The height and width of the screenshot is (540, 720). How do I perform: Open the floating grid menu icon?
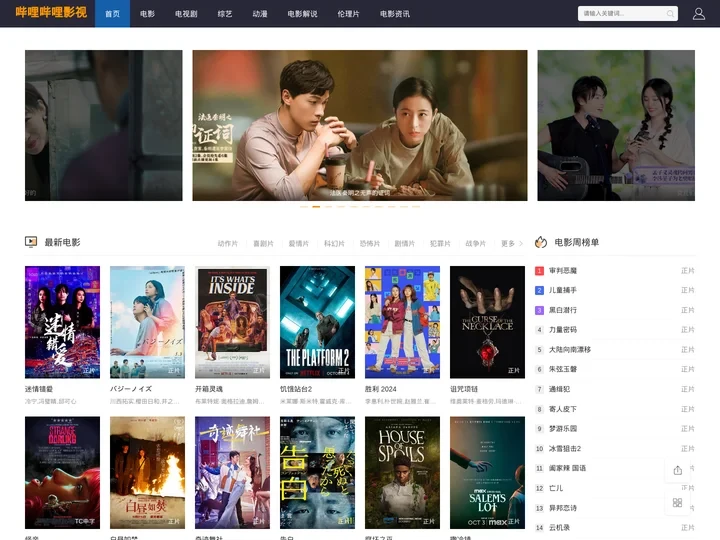tap(677, 502)
